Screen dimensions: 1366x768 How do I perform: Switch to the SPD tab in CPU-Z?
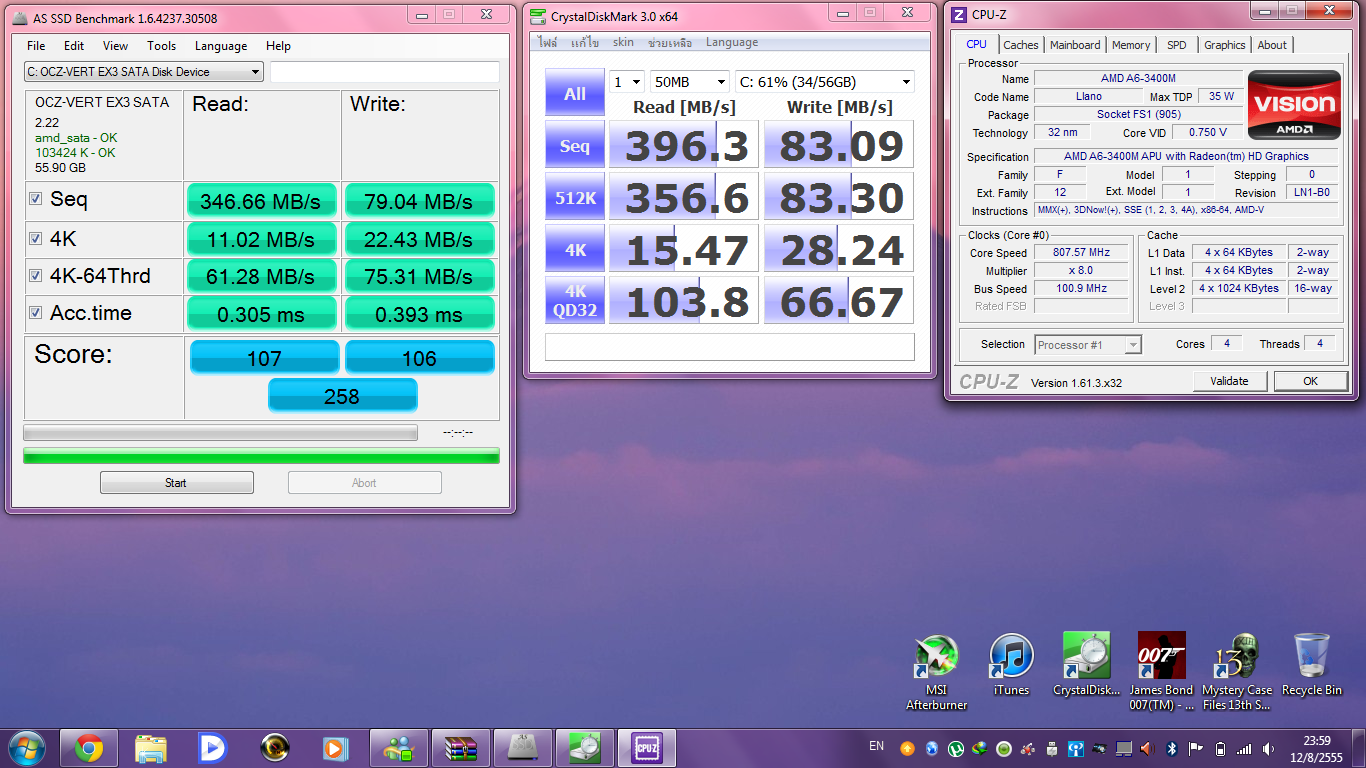1177,45
